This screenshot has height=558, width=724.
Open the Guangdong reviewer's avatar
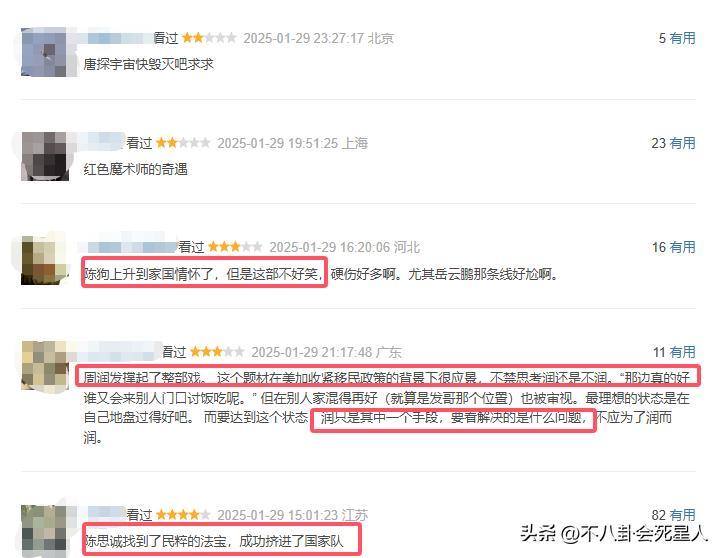(x=45, y=365)
